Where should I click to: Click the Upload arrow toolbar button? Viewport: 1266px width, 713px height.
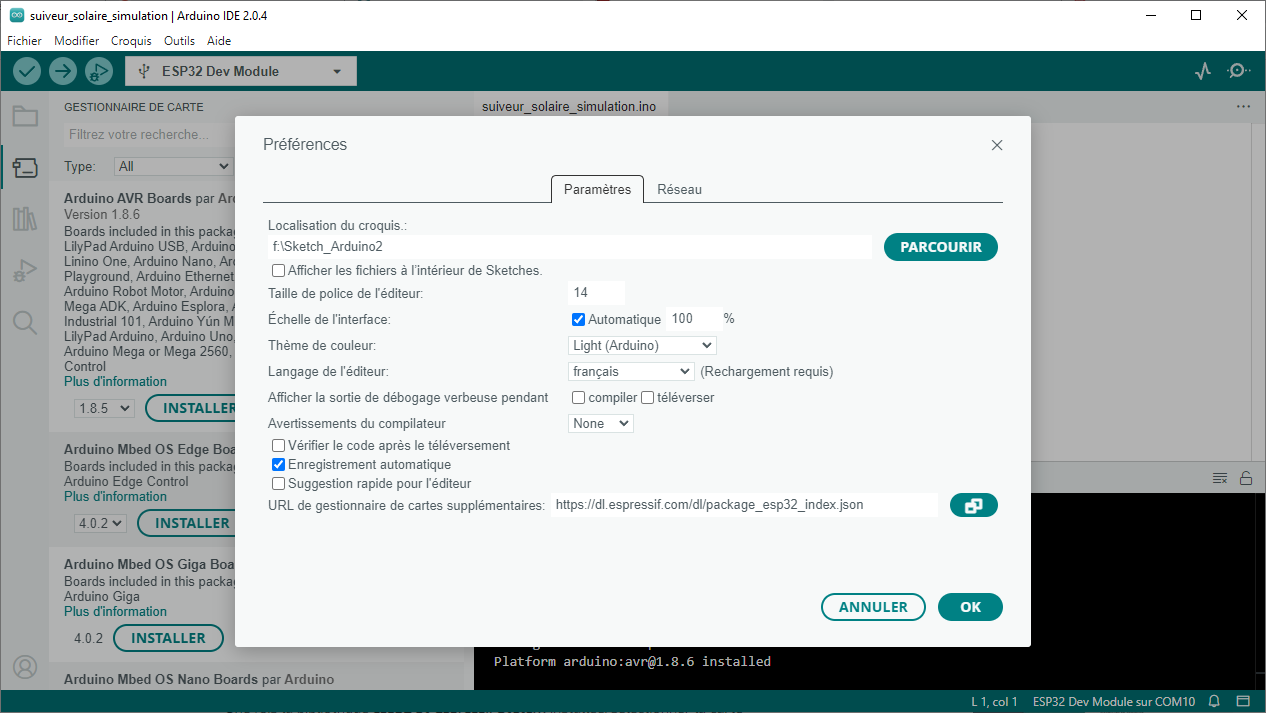pyautogui.click(x=63, y=71)
